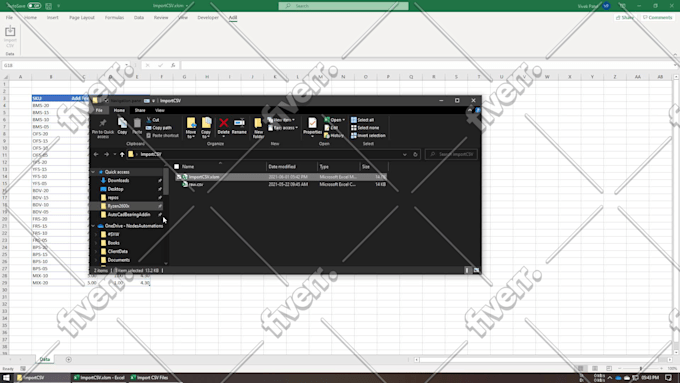Go forward with the Explorer forward arrow
Image resolution: width=680 pixels, height=383 pixels.
106,154
